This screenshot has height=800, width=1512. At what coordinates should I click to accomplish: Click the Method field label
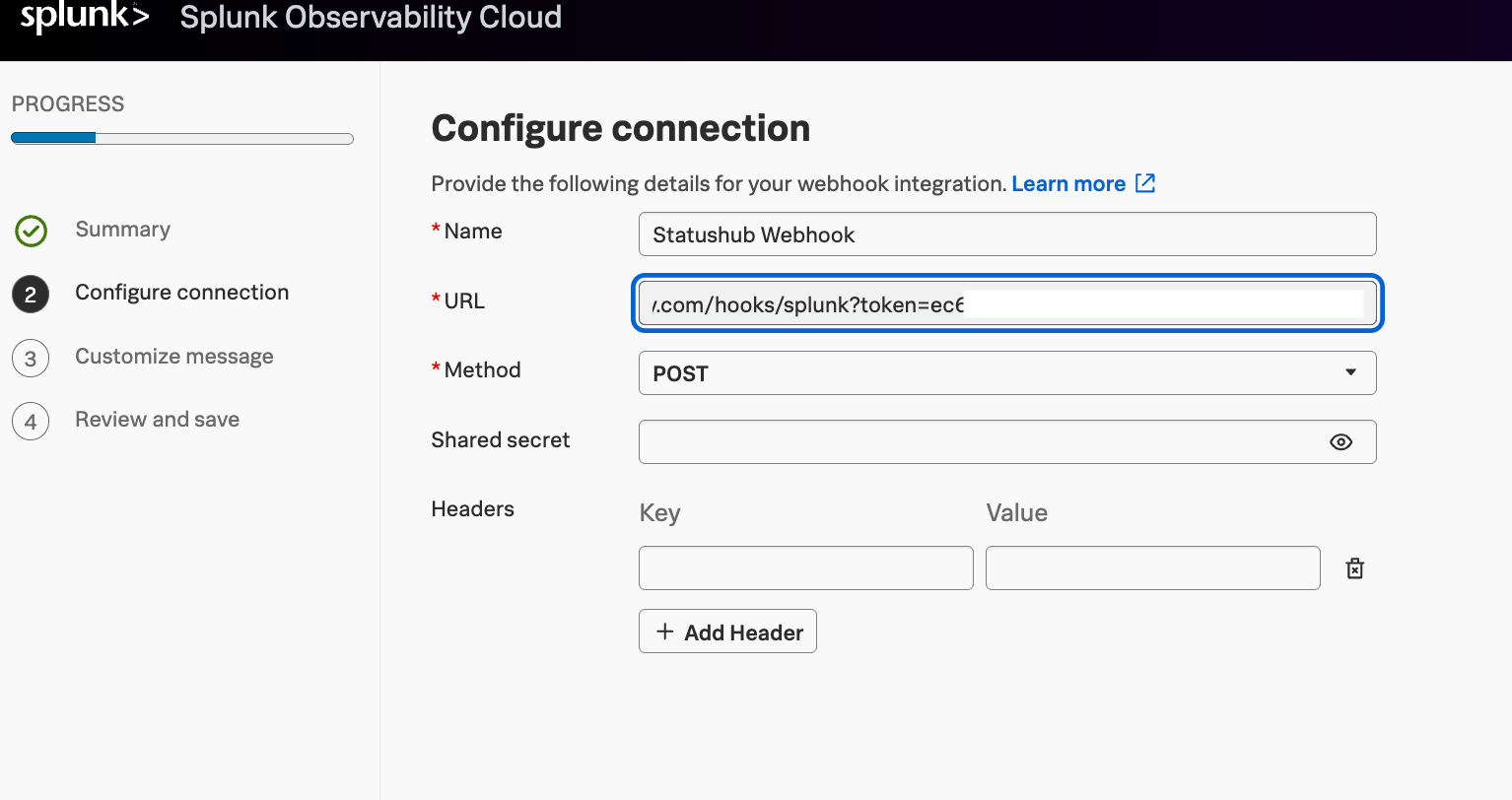point(482,370)
